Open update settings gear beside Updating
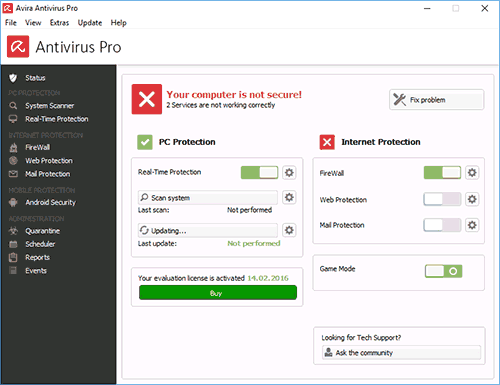This screenshot has height=385, width=500. point(289,230)
